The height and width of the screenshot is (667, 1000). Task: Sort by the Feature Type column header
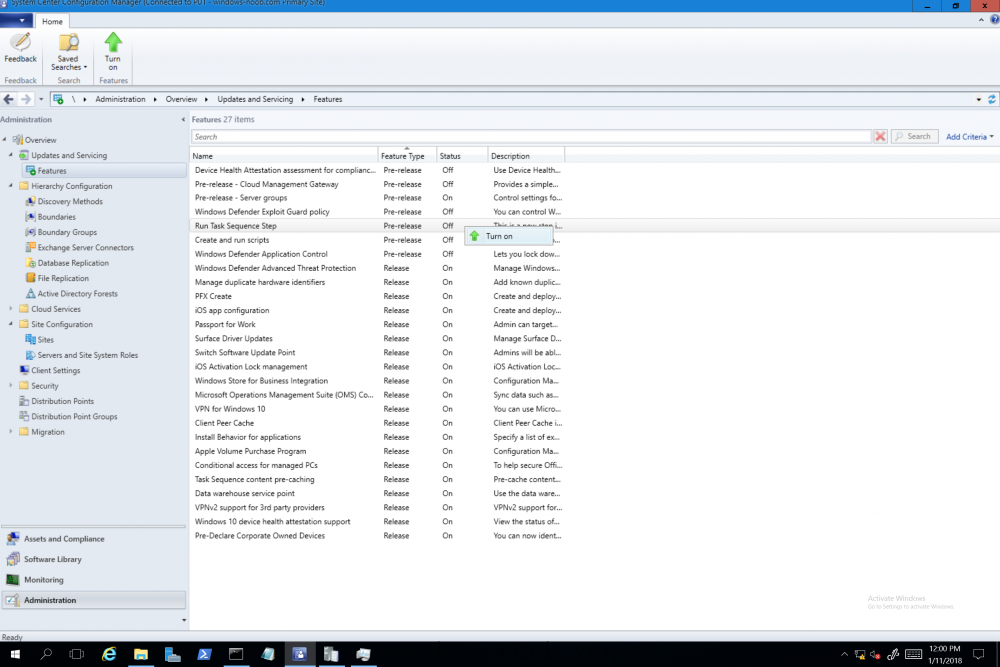coord(407,156)
